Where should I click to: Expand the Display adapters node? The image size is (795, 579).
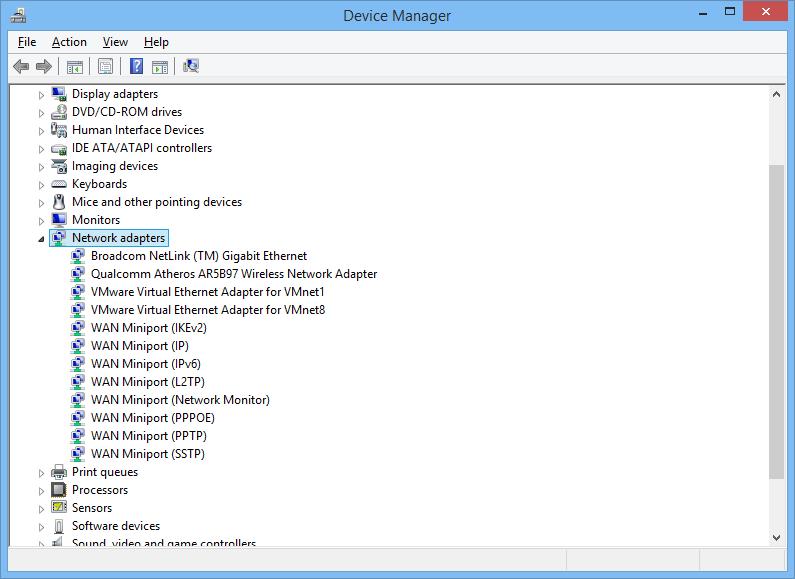tap(41, 95)
